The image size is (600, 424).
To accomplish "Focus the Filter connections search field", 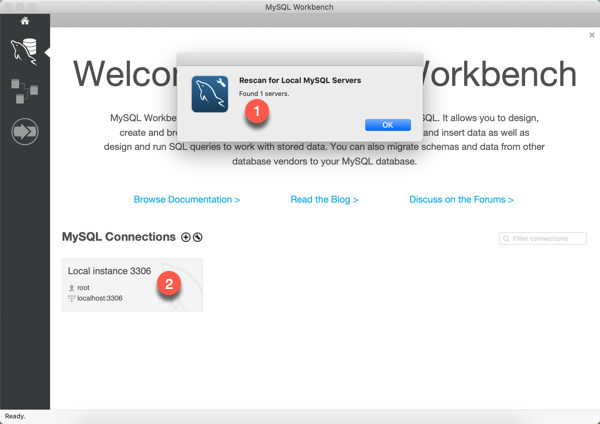I will [543, 238].
